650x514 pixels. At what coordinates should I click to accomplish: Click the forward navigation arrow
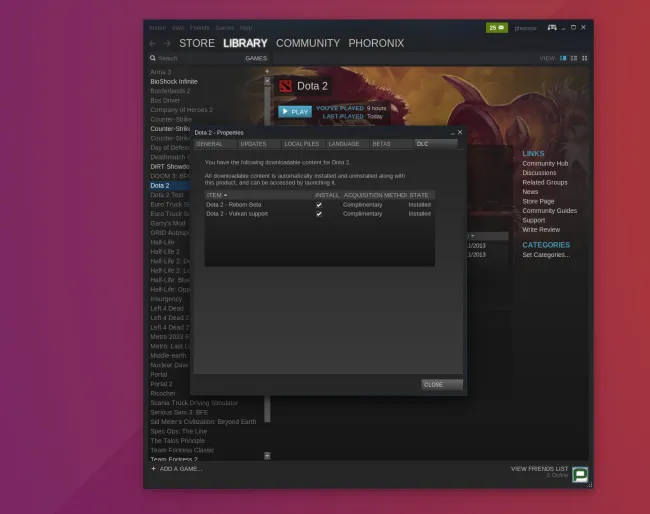167,44
